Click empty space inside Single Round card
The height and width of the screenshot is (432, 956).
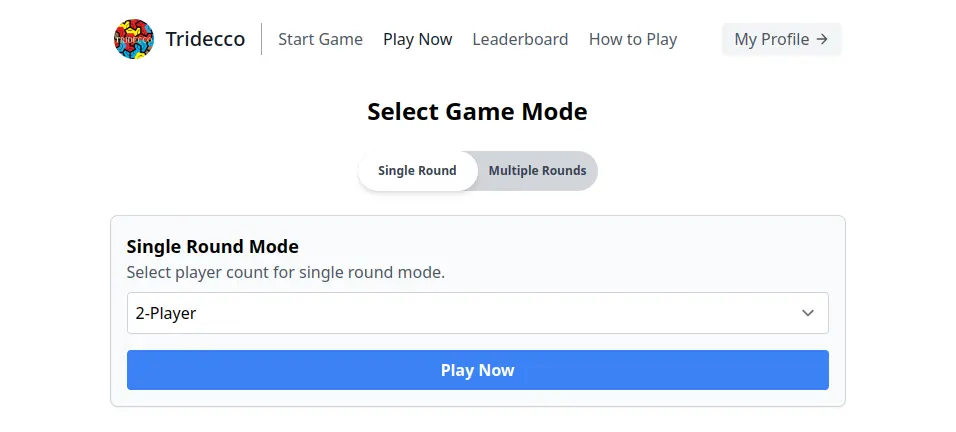click(650, 255)
